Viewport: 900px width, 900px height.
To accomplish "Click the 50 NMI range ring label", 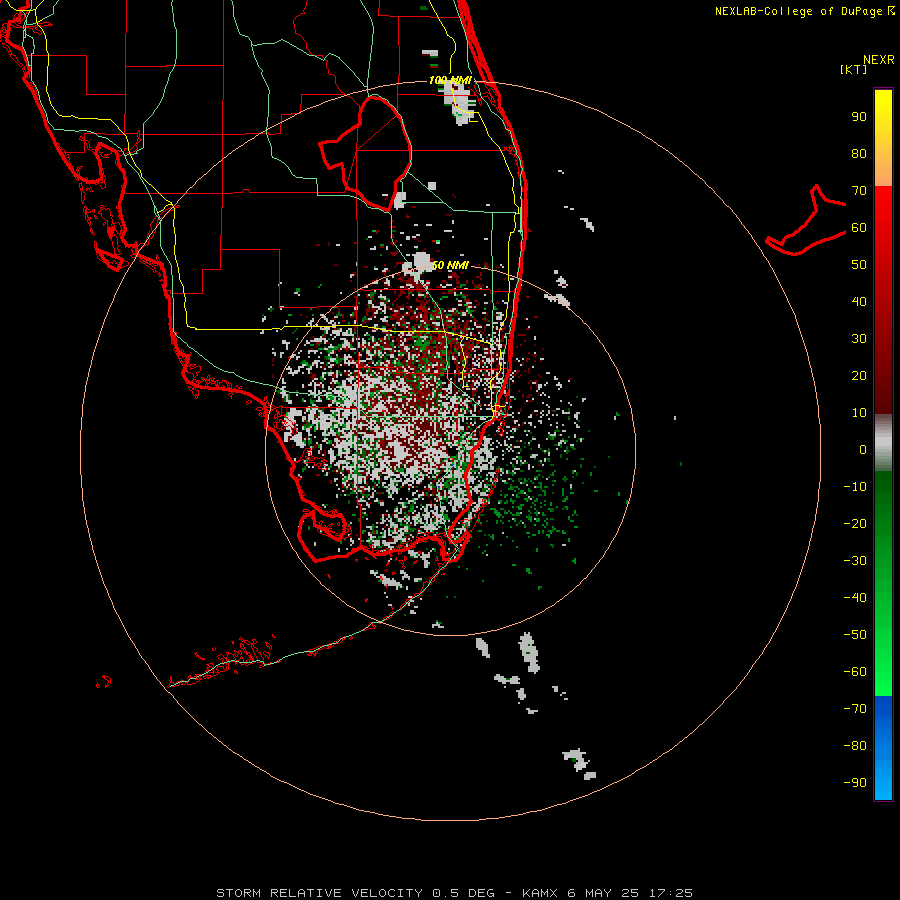I will [x=450, y=265].
